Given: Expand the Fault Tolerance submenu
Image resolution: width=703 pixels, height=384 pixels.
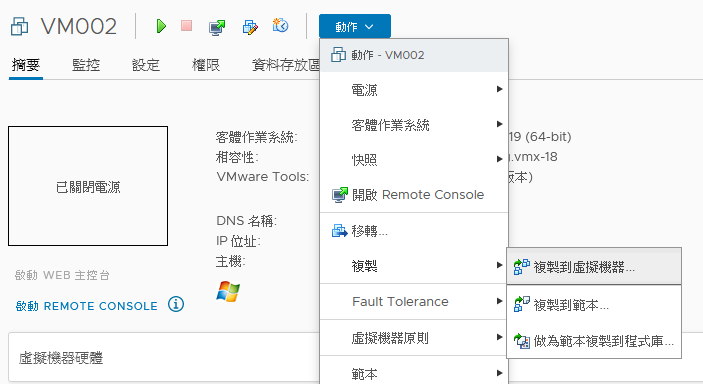Looking at the screenshot, I should pyautogui.click(x=414, y=301).
